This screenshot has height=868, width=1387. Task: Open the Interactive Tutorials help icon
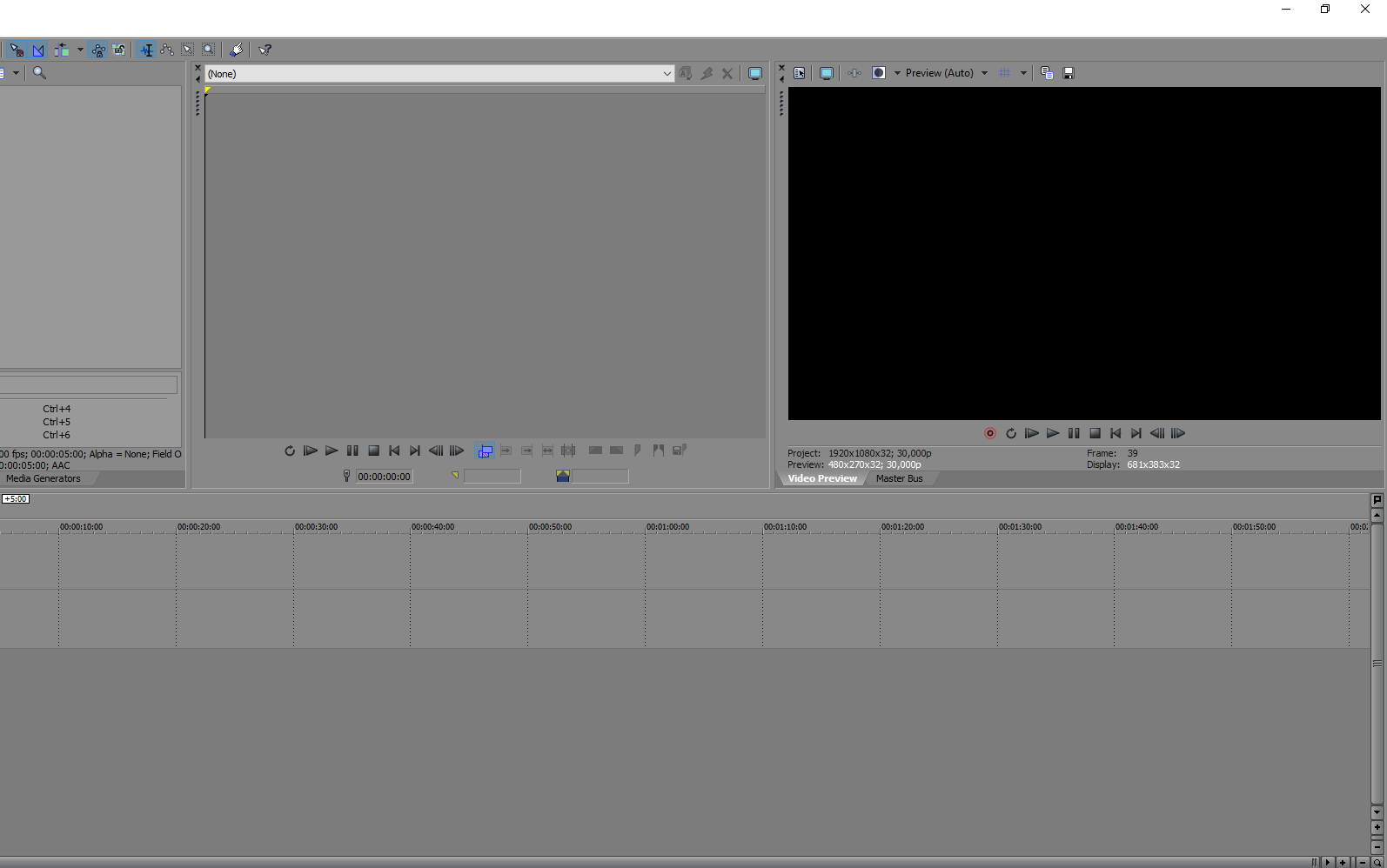pyautogui.click(x=265, y=50)
